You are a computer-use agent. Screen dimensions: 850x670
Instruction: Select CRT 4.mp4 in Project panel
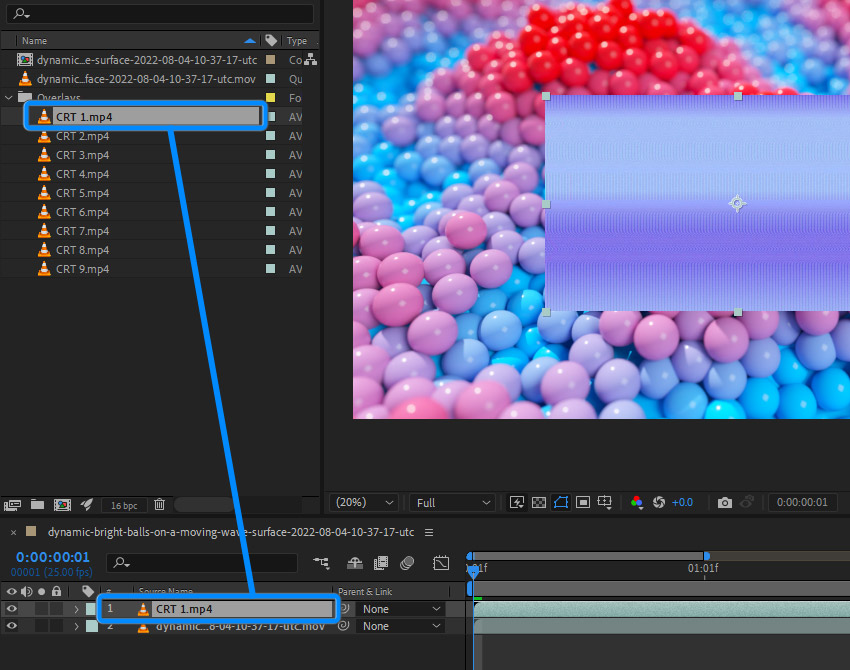[82, 174]
